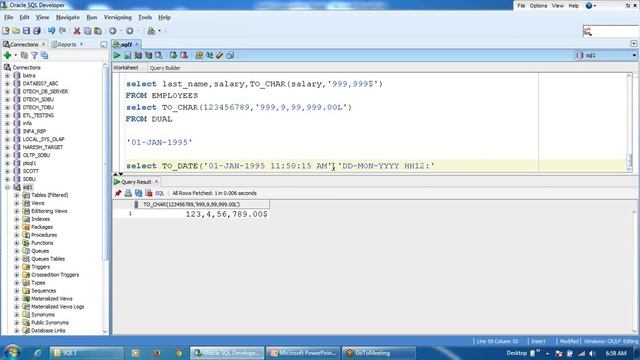Expand the DTECH_DB_SERVER connection
Screen dimensions: 640x360
click(x=7, y=91)
